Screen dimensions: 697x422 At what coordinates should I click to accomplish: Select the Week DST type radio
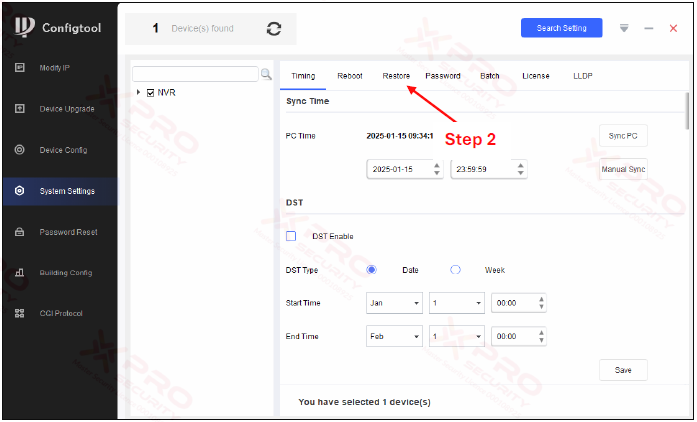455,270
